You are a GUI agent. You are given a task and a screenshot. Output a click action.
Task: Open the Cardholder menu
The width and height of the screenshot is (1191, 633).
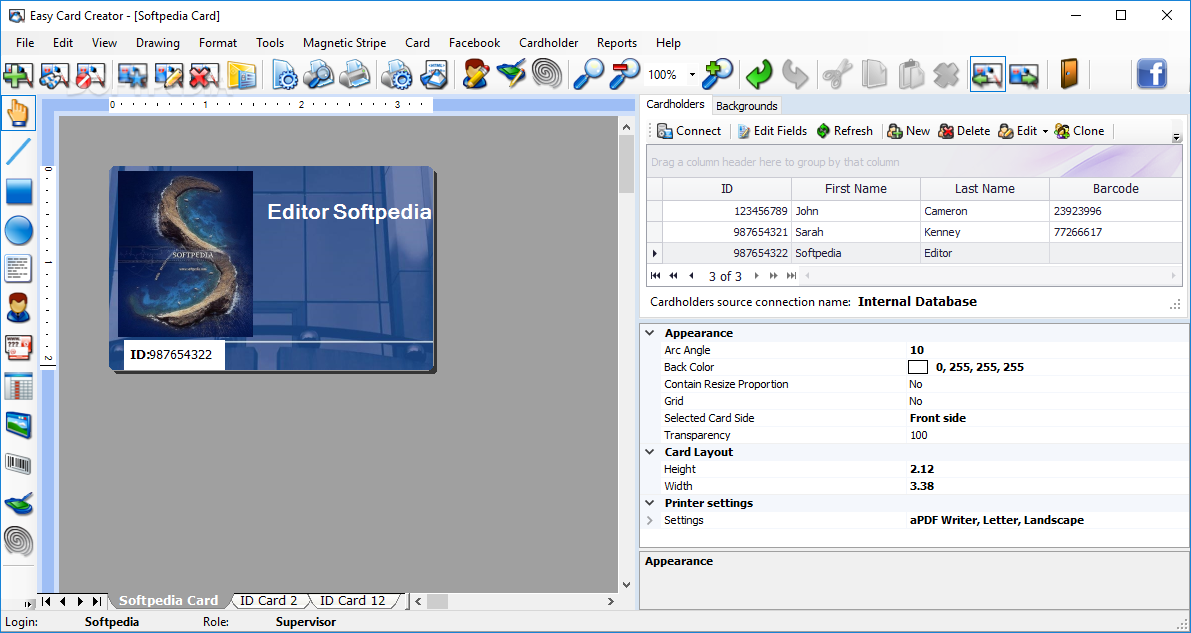click(548, 43)
